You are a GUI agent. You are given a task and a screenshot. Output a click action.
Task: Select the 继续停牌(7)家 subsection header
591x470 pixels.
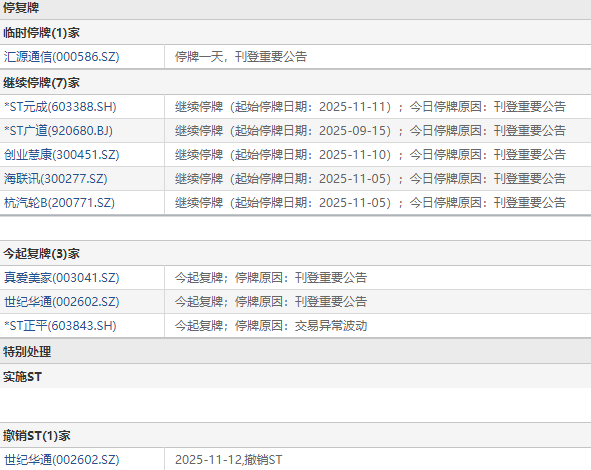[41, 83]
